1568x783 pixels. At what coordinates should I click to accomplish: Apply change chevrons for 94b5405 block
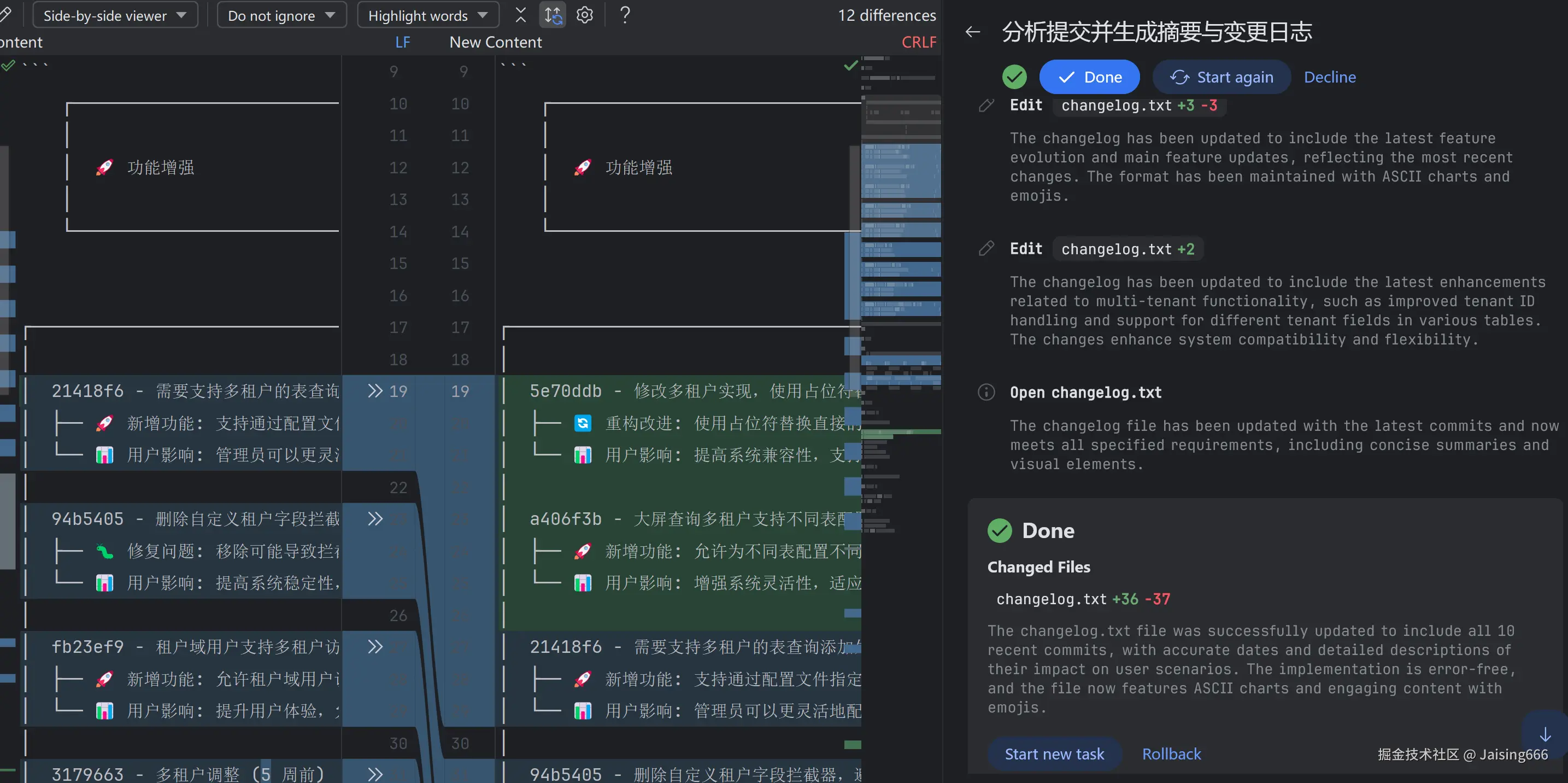pyautogui.click(x=375, y=519)
